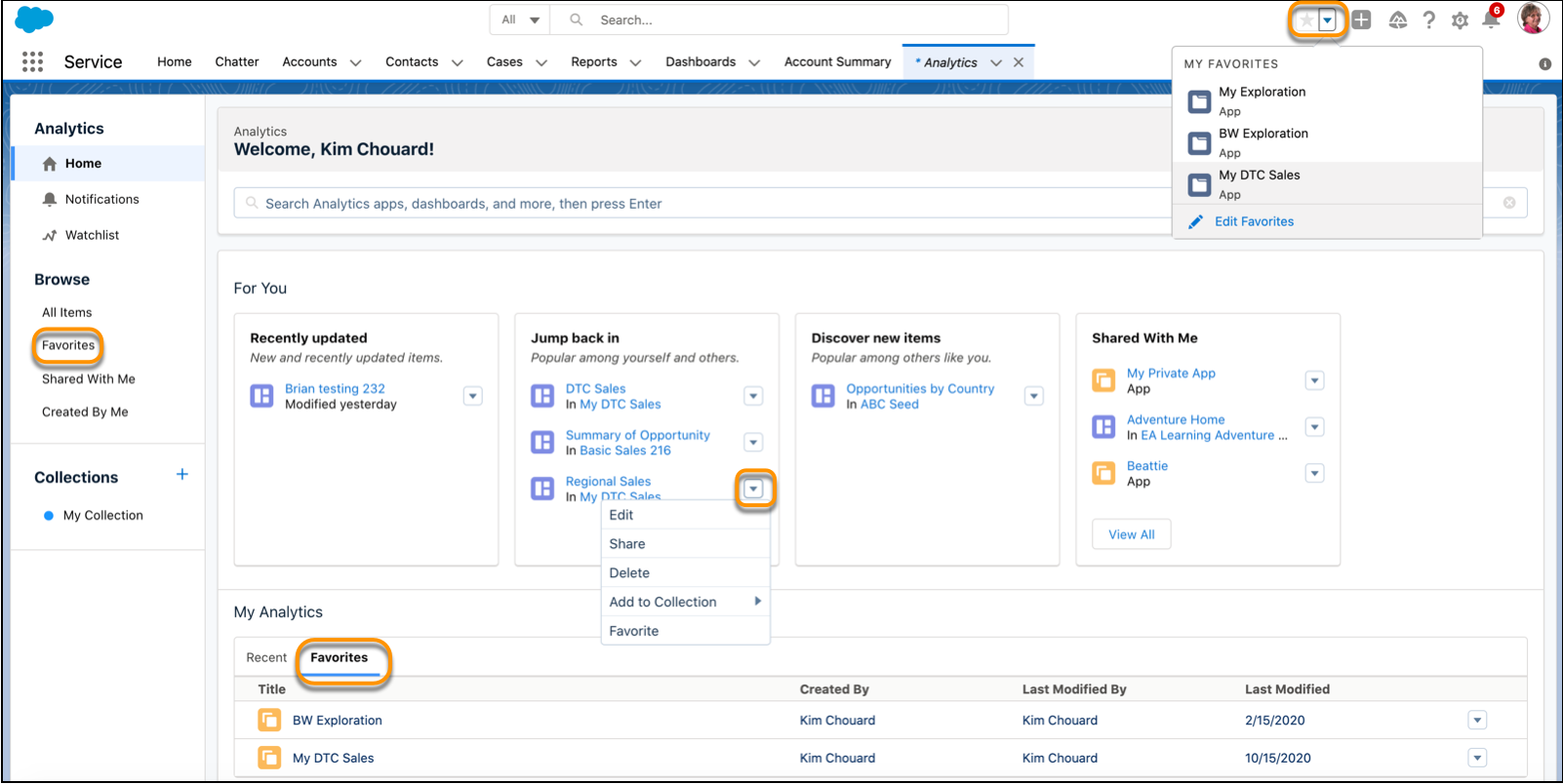Click the Brian testing 232 dashboard icon
1563x784 pixels.
point(261,396)
